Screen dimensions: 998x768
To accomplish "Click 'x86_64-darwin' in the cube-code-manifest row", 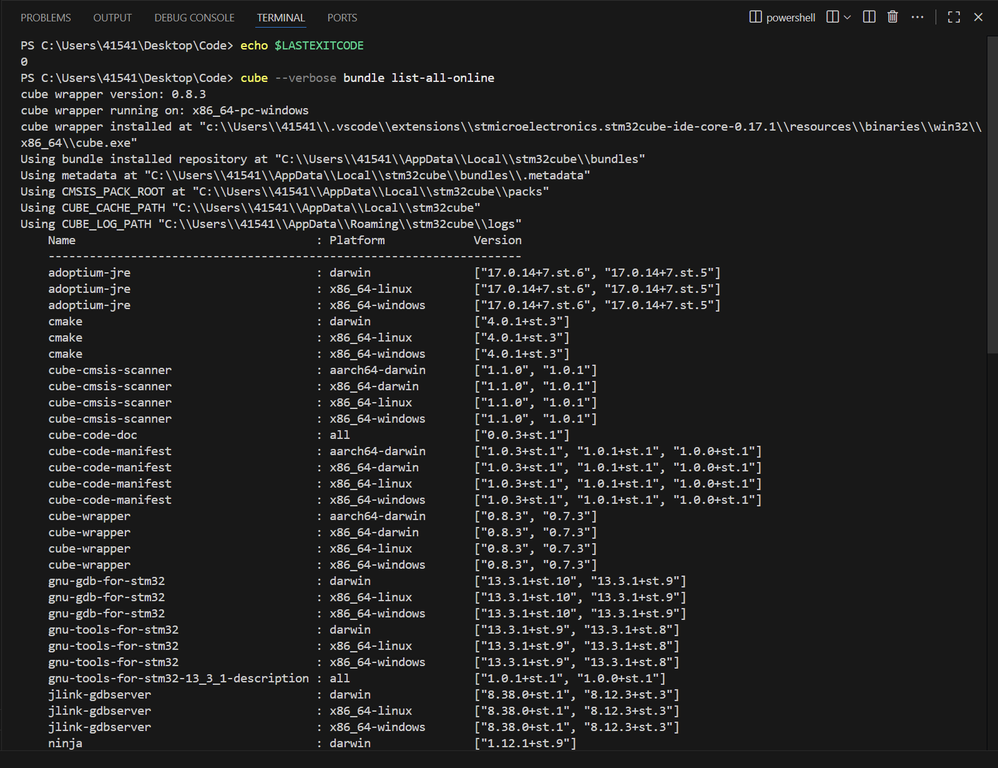I will click(x=374, y=468).
